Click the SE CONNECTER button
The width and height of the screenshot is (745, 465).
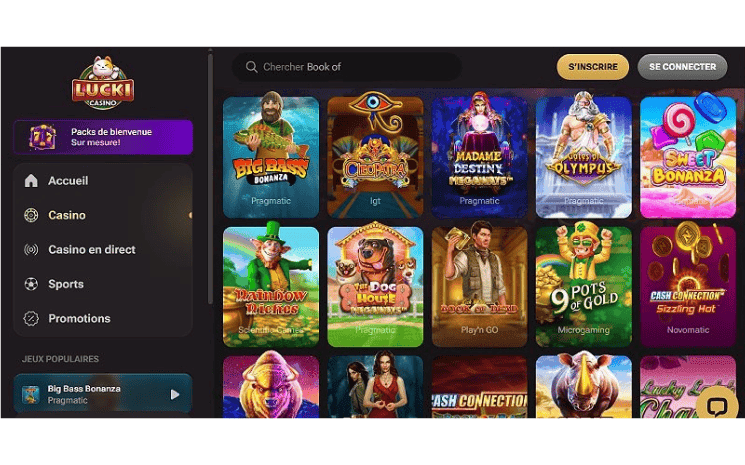pyautogui.click(x=682, y=67)
